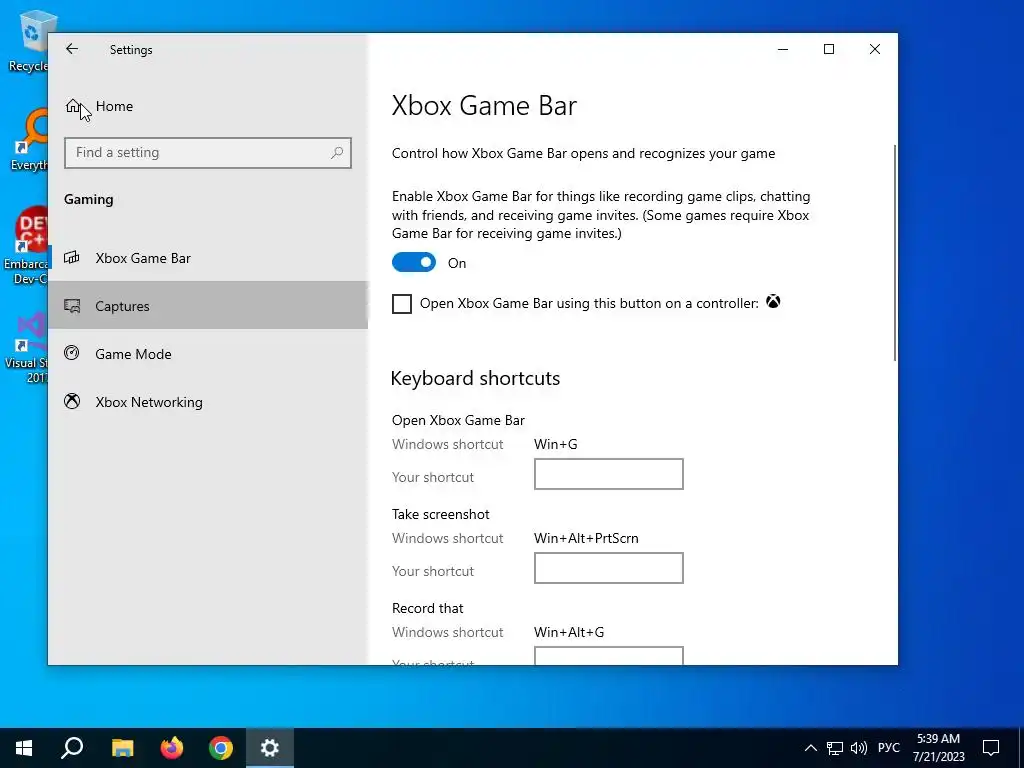
Task: Select the Recycle Bin desktop icon
Action: coord(28,41)
